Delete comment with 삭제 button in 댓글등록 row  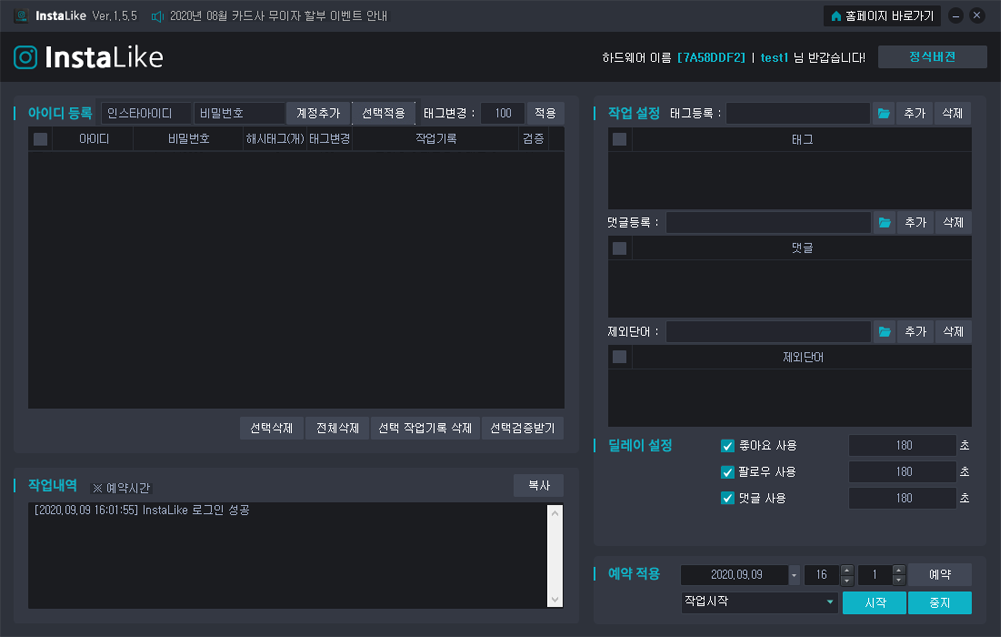click(x=953, y=222)
